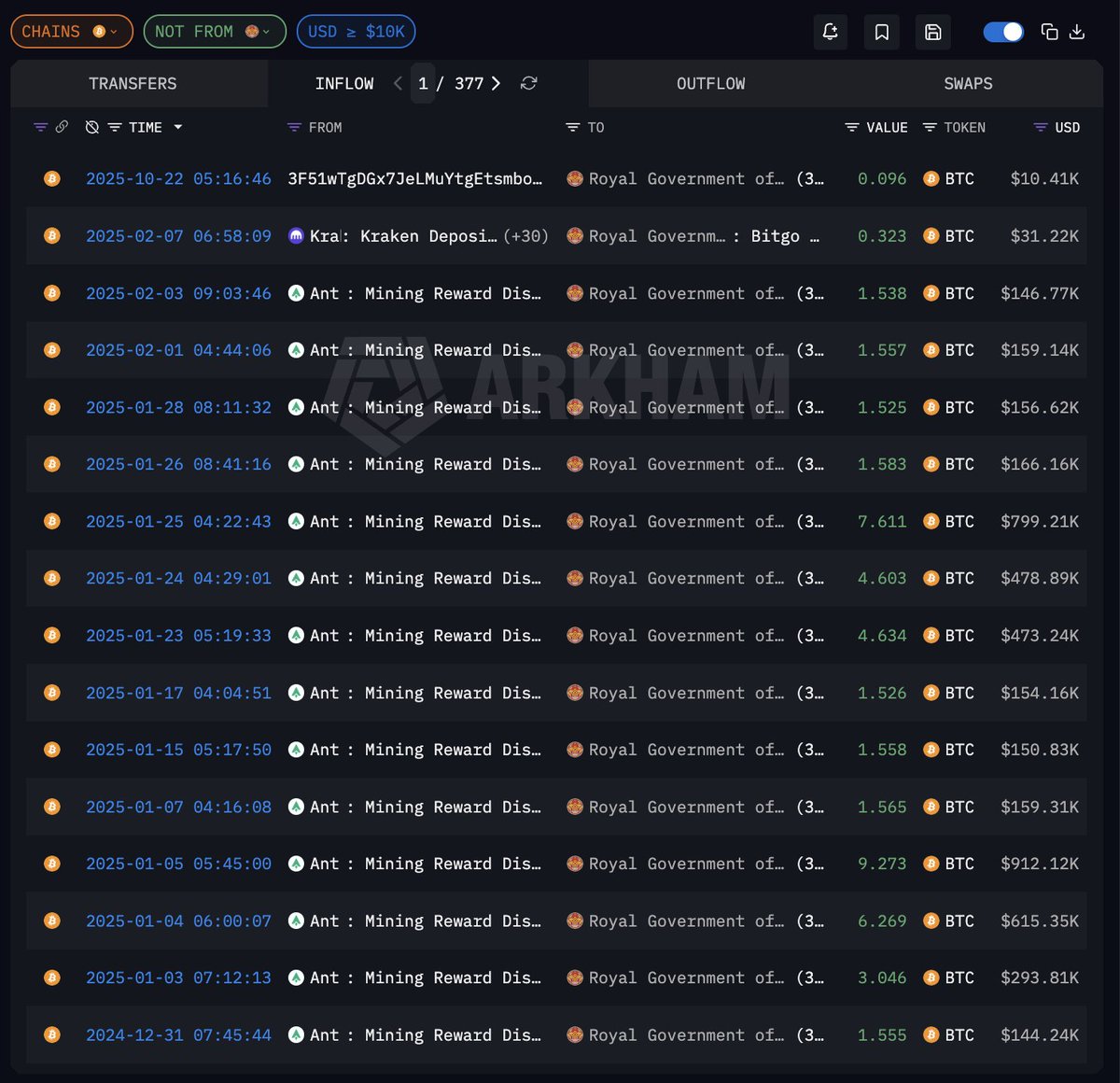Toggle the blue switch in header

click(x=1003, y=32)
